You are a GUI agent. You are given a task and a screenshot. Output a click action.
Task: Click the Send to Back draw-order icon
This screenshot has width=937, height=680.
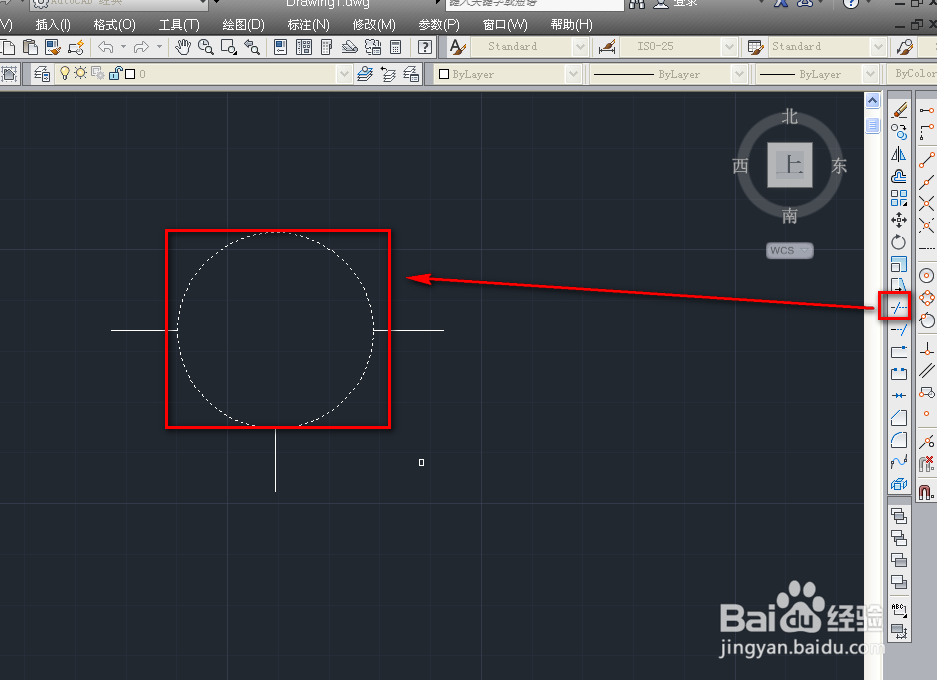[899, 538]
